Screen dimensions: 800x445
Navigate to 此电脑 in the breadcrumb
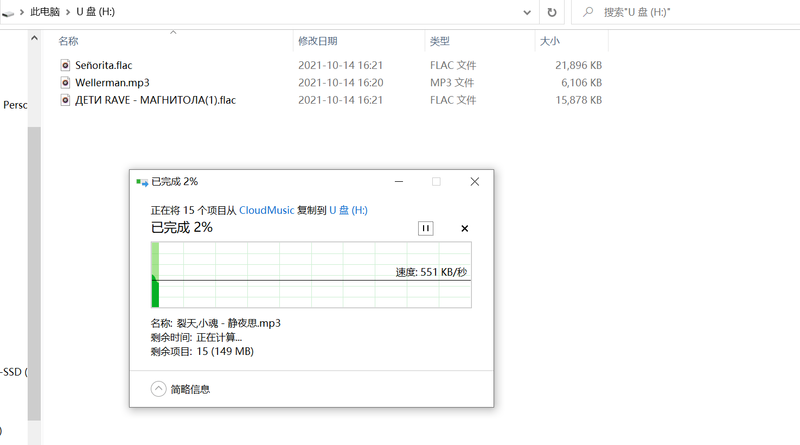[44, 12]
